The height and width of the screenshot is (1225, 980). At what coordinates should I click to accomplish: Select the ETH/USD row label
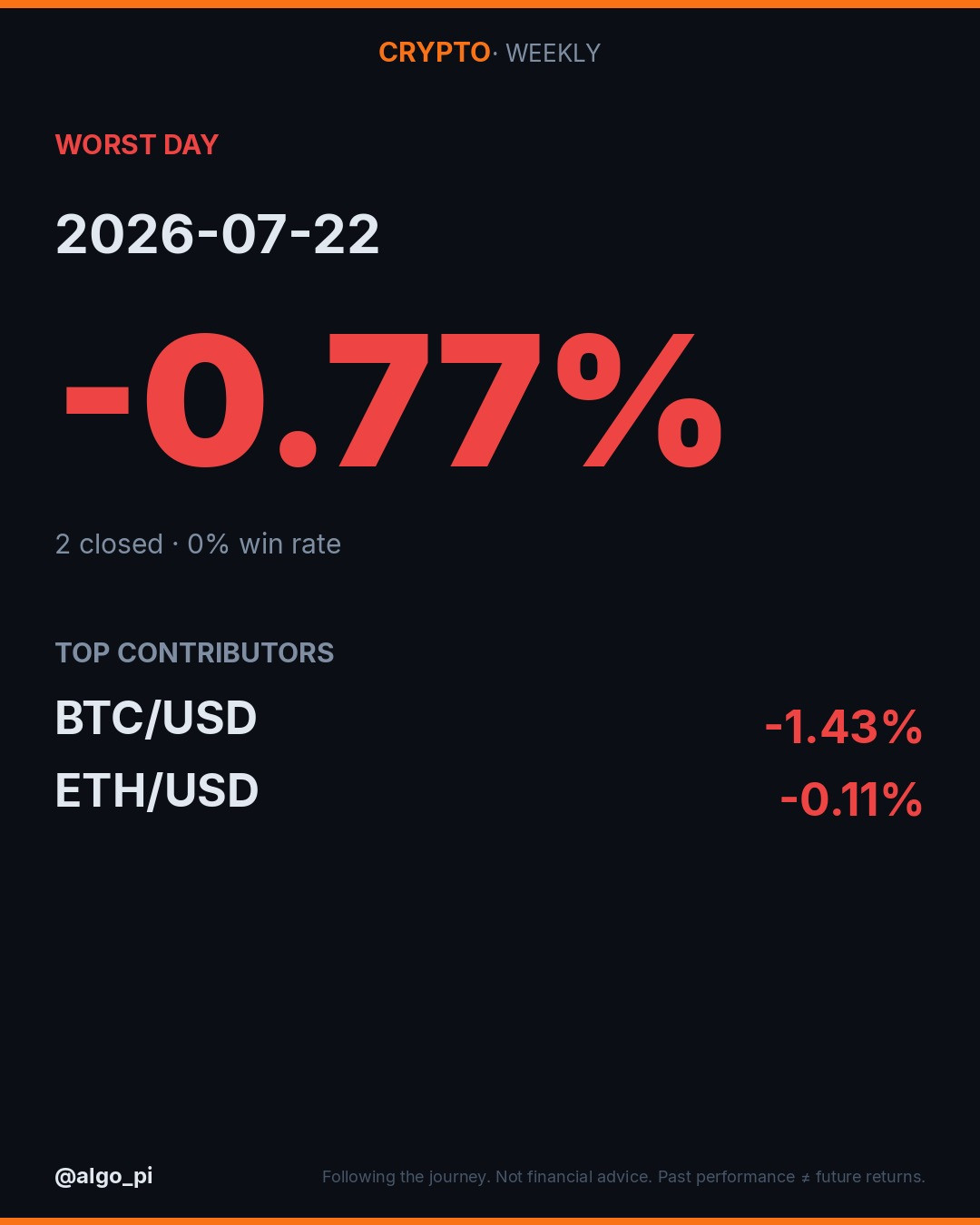[x=157, y=790]
